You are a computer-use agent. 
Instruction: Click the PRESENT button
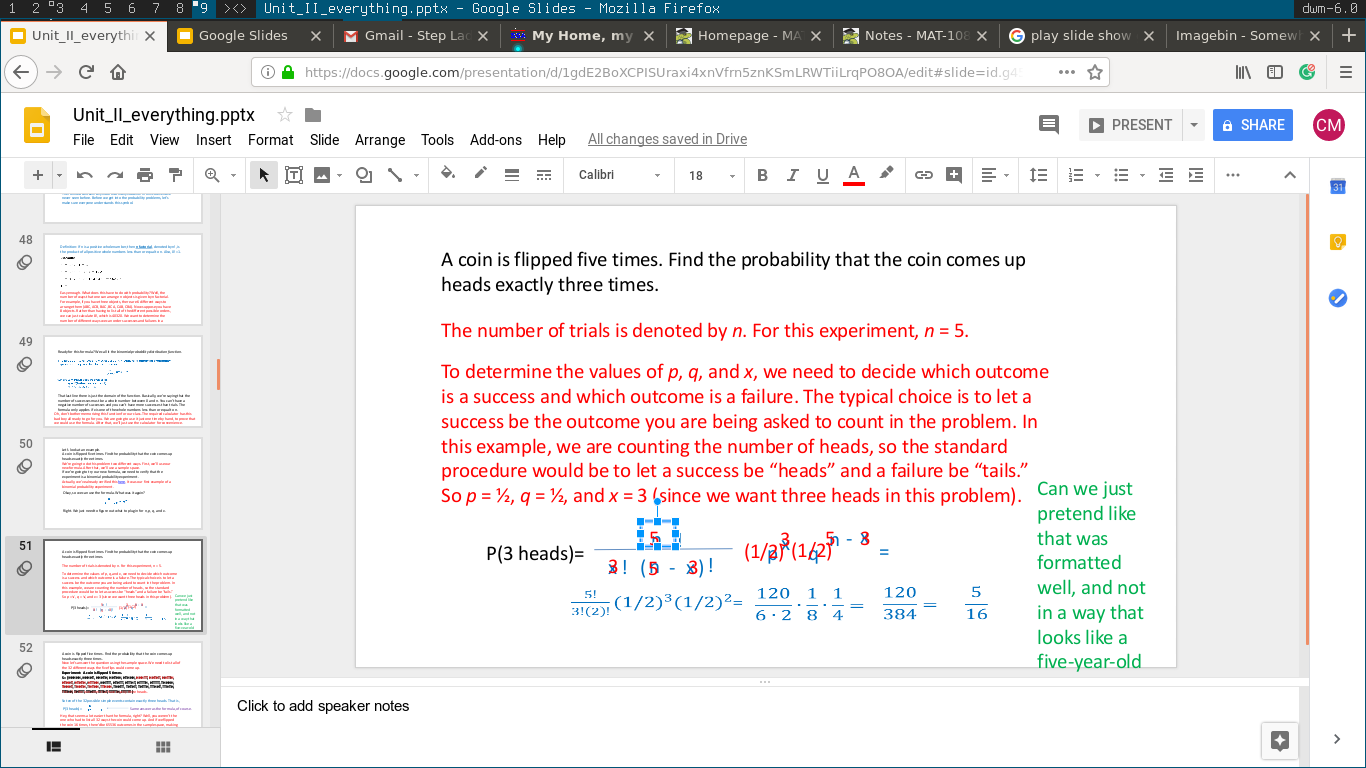(x=1130, y=125)
